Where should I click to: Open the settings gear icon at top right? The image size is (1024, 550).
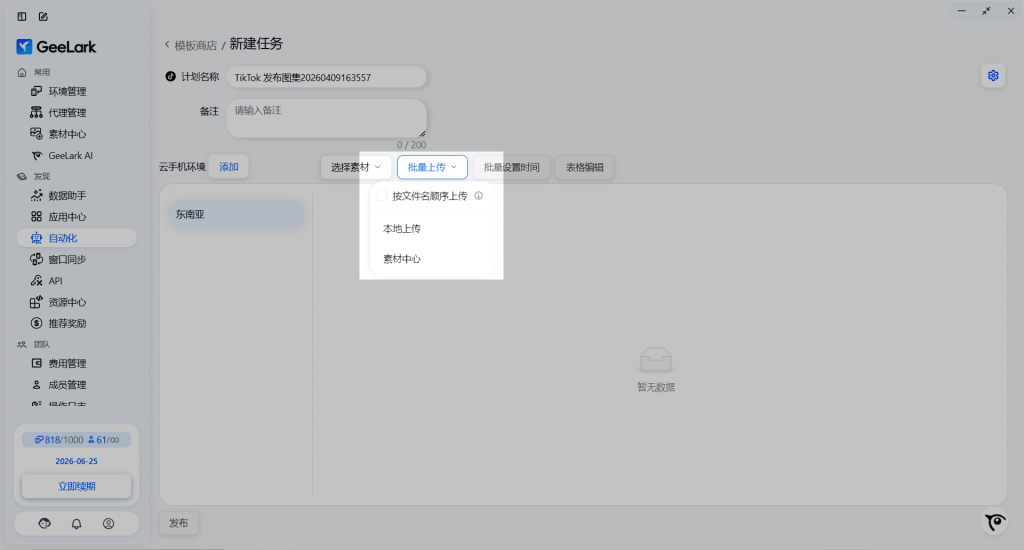click(993, 76)
